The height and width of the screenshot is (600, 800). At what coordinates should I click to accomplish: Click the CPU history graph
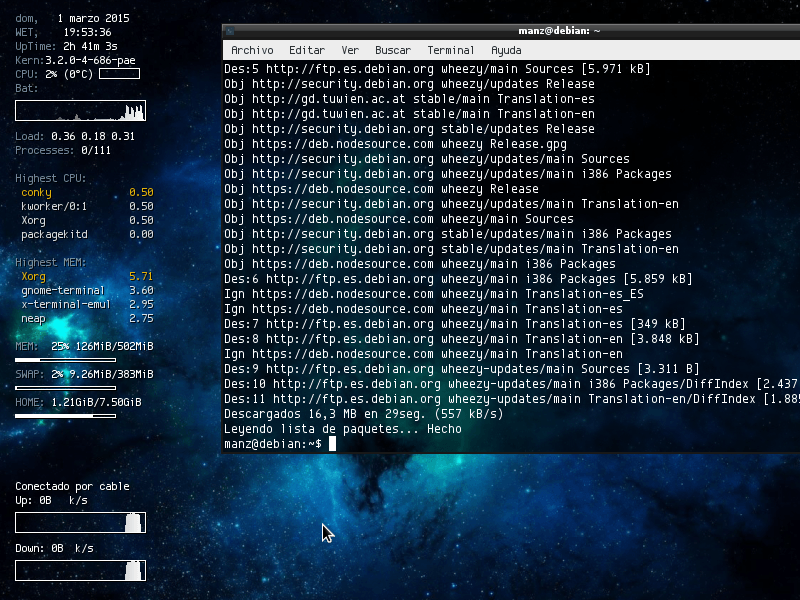[81, 111]
